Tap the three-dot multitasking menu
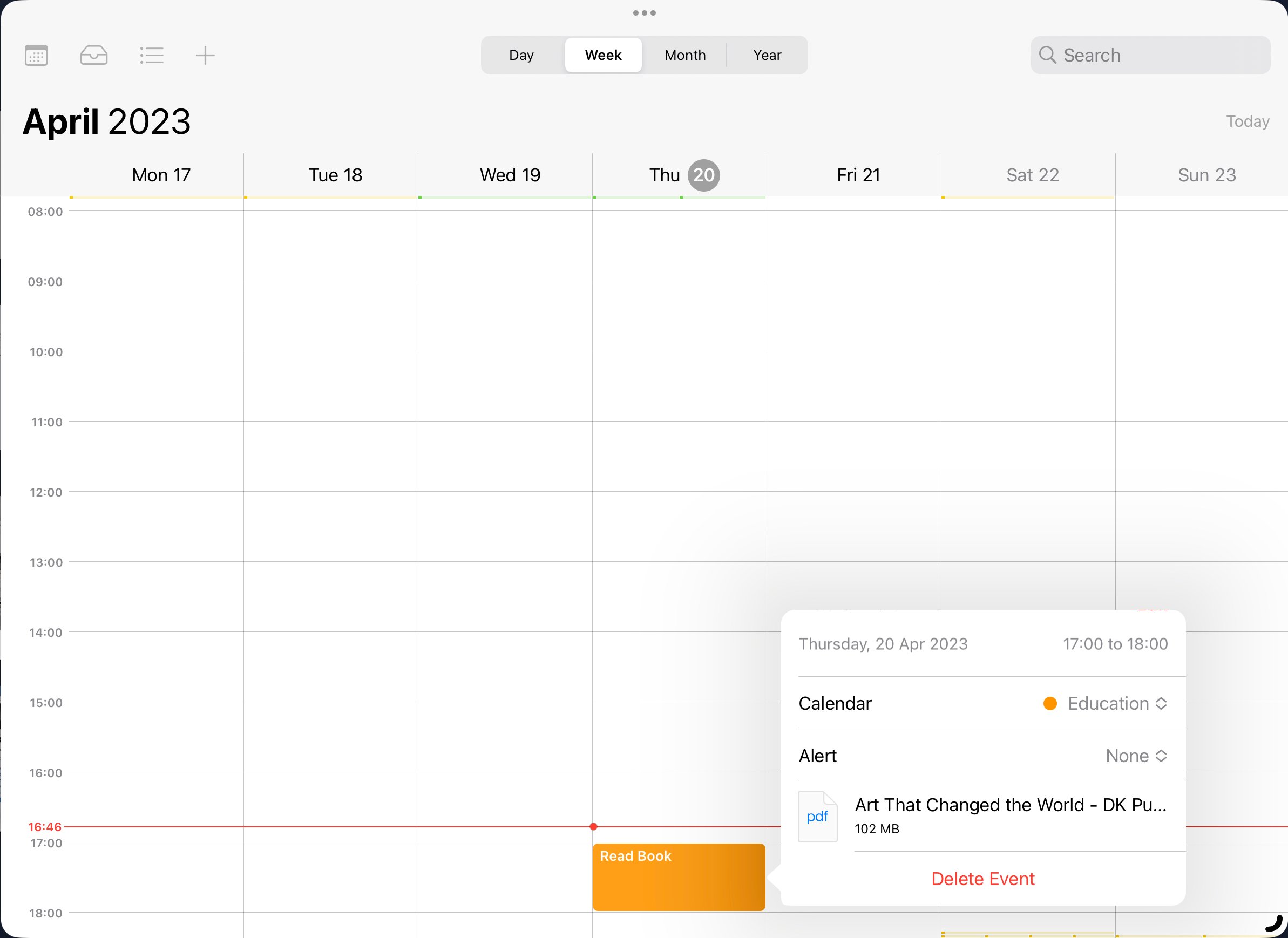The width and height of the screenshot is (1288, 938). tap(644, 13)
